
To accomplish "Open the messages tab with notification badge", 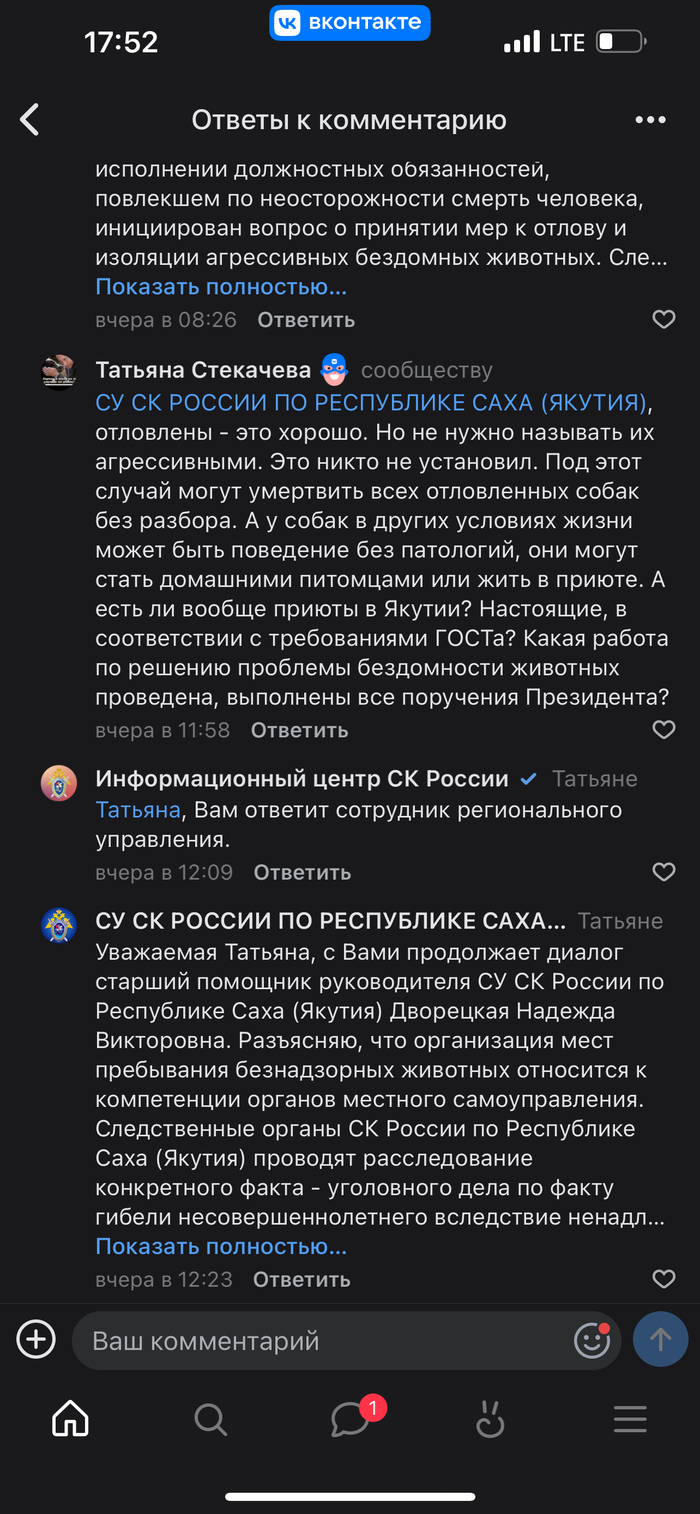I will click(x=350, y=1419).
